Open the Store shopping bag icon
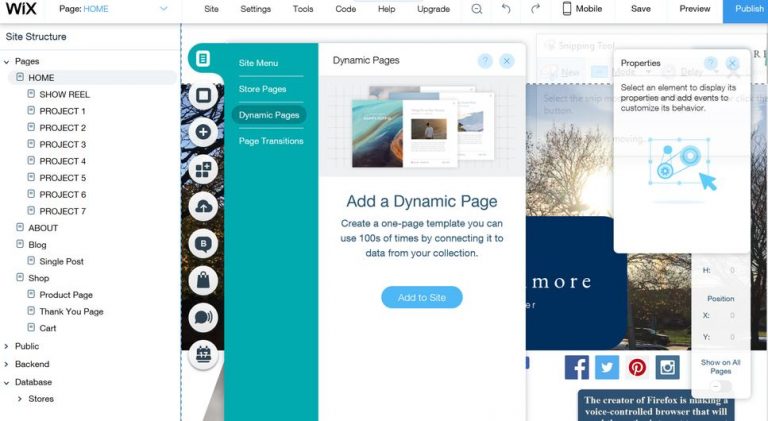768x421 pixels. coord(203,281)
